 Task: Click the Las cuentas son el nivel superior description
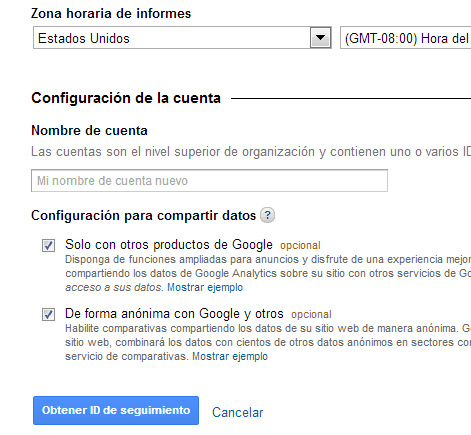click(251, 152)
